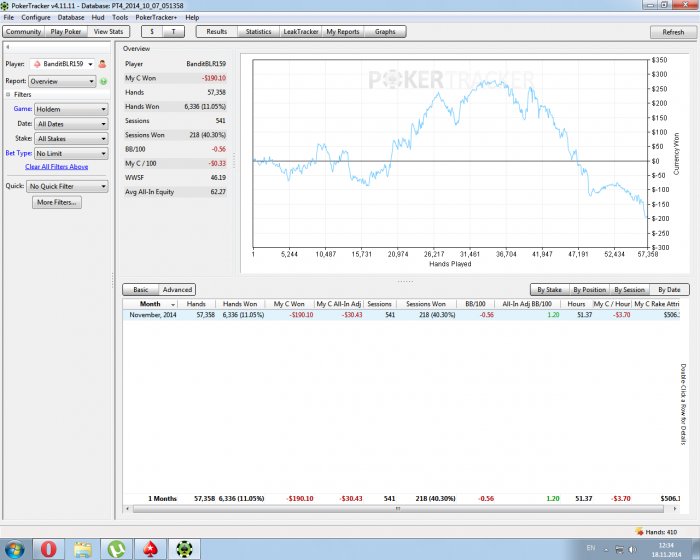The width and height of the screenshot is (700, 560).
Task: Open uTorrent from the taskbar
Action: coord(116,548)
